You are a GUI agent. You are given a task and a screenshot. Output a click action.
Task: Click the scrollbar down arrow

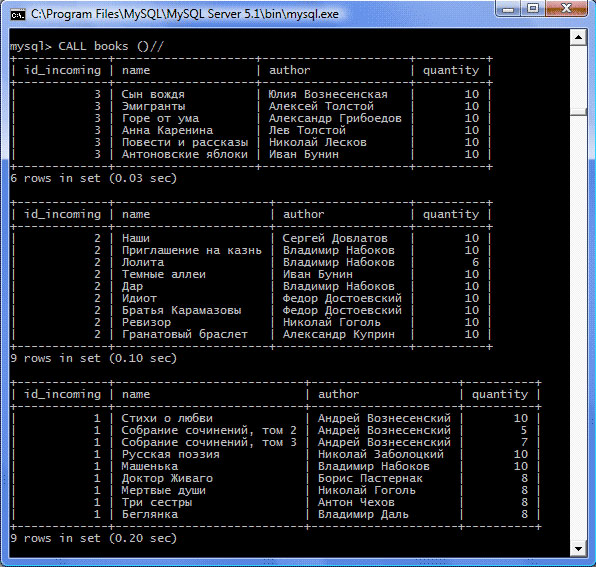click(x=578, y=549)
